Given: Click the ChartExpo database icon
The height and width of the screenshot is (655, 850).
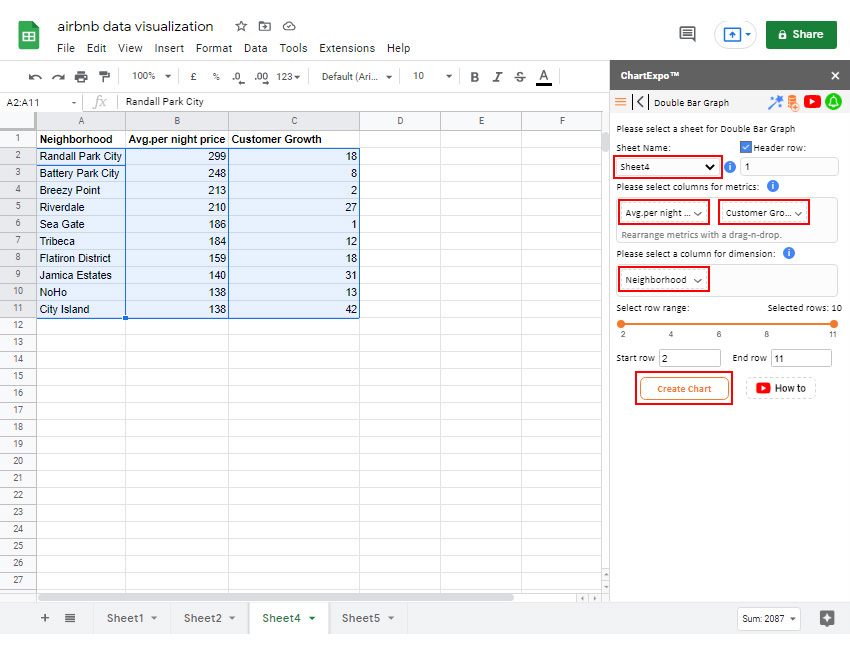Looking at the screenshot, I should [793, 102].
